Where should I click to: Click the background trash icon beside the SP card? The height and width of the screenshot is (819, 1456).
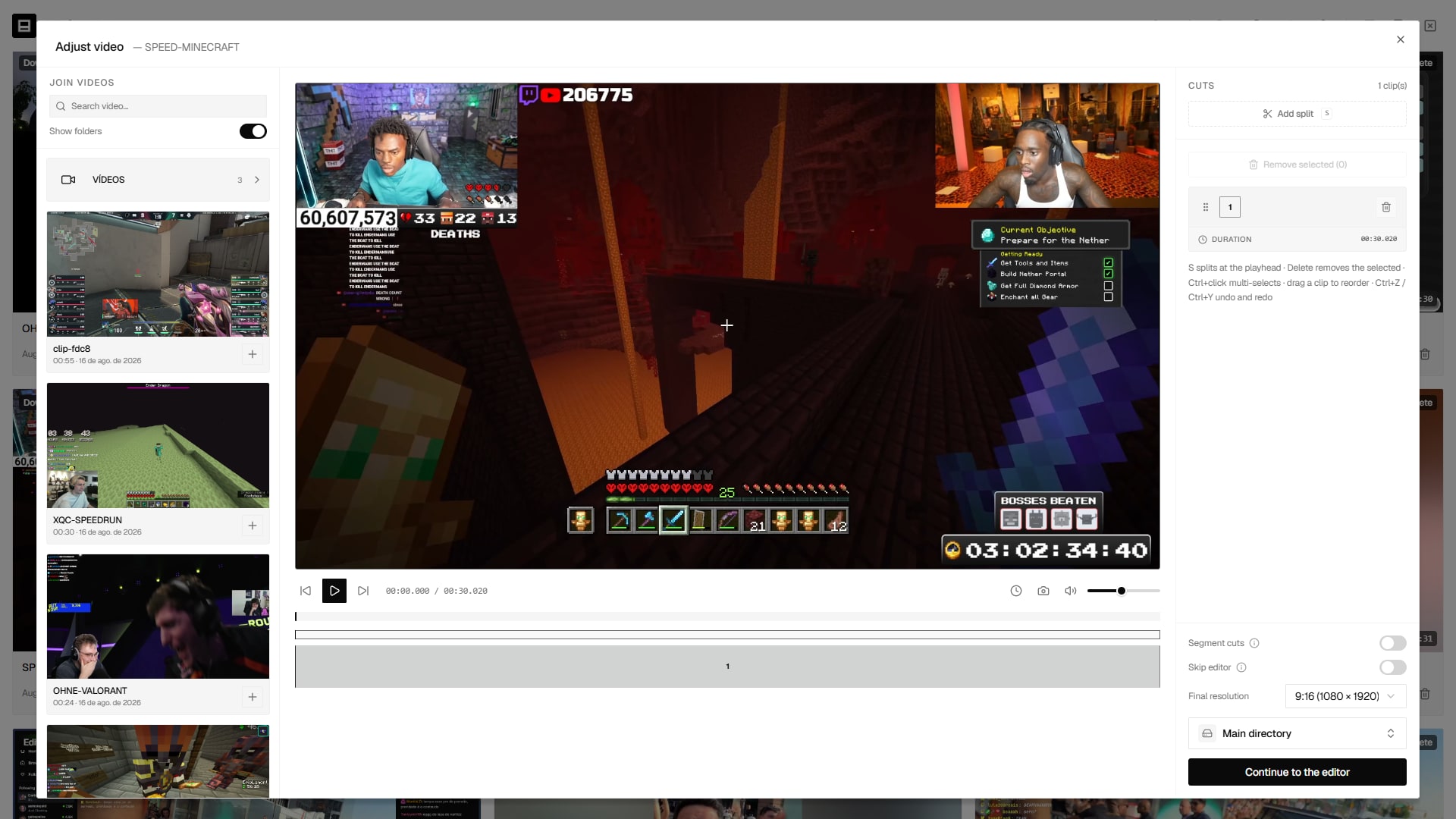tap(1425, 693)
